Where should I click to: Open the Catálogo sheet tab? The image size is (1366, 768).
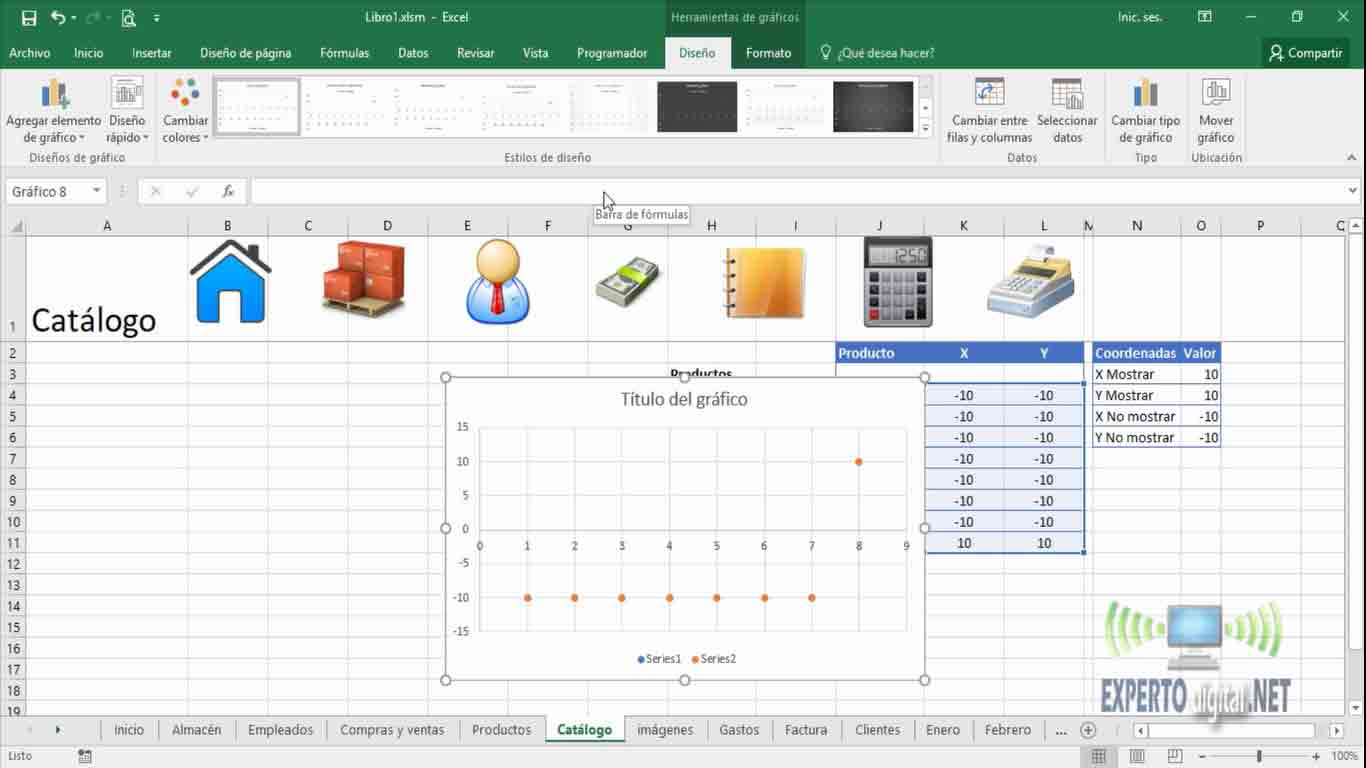(x=584, y=730)
